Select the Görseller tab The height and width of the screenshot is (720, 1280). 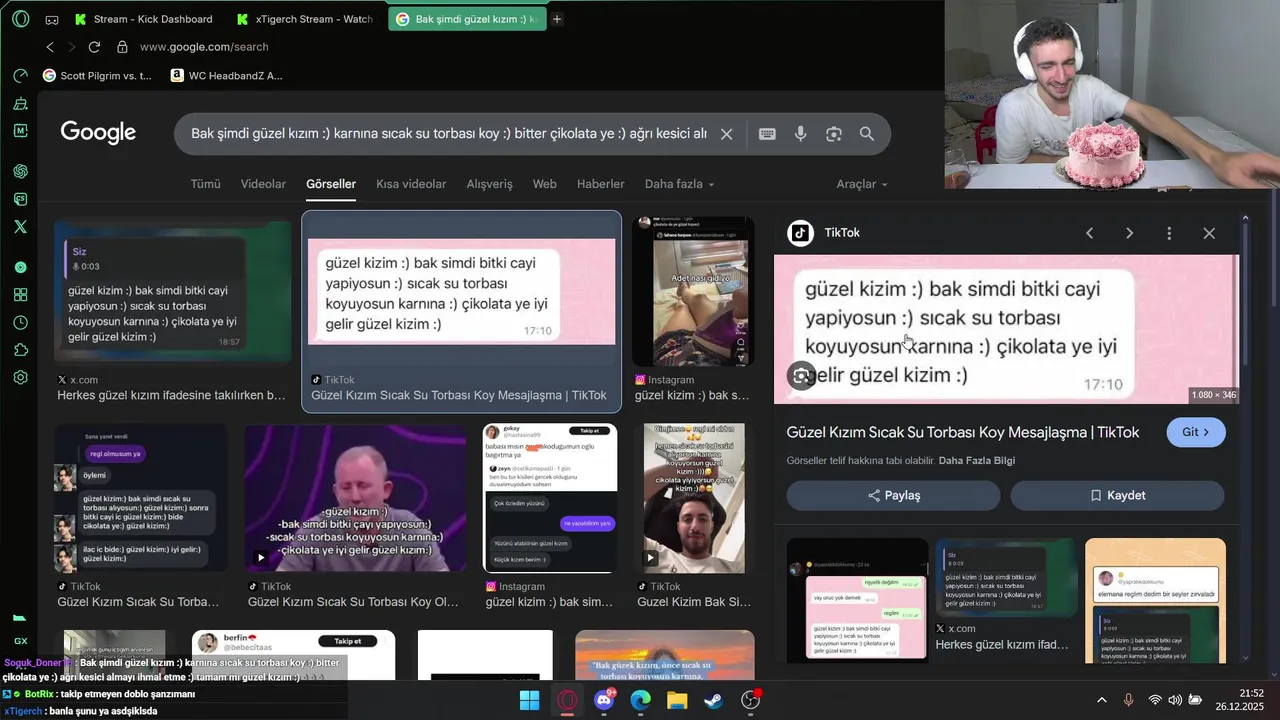[331, 184]
